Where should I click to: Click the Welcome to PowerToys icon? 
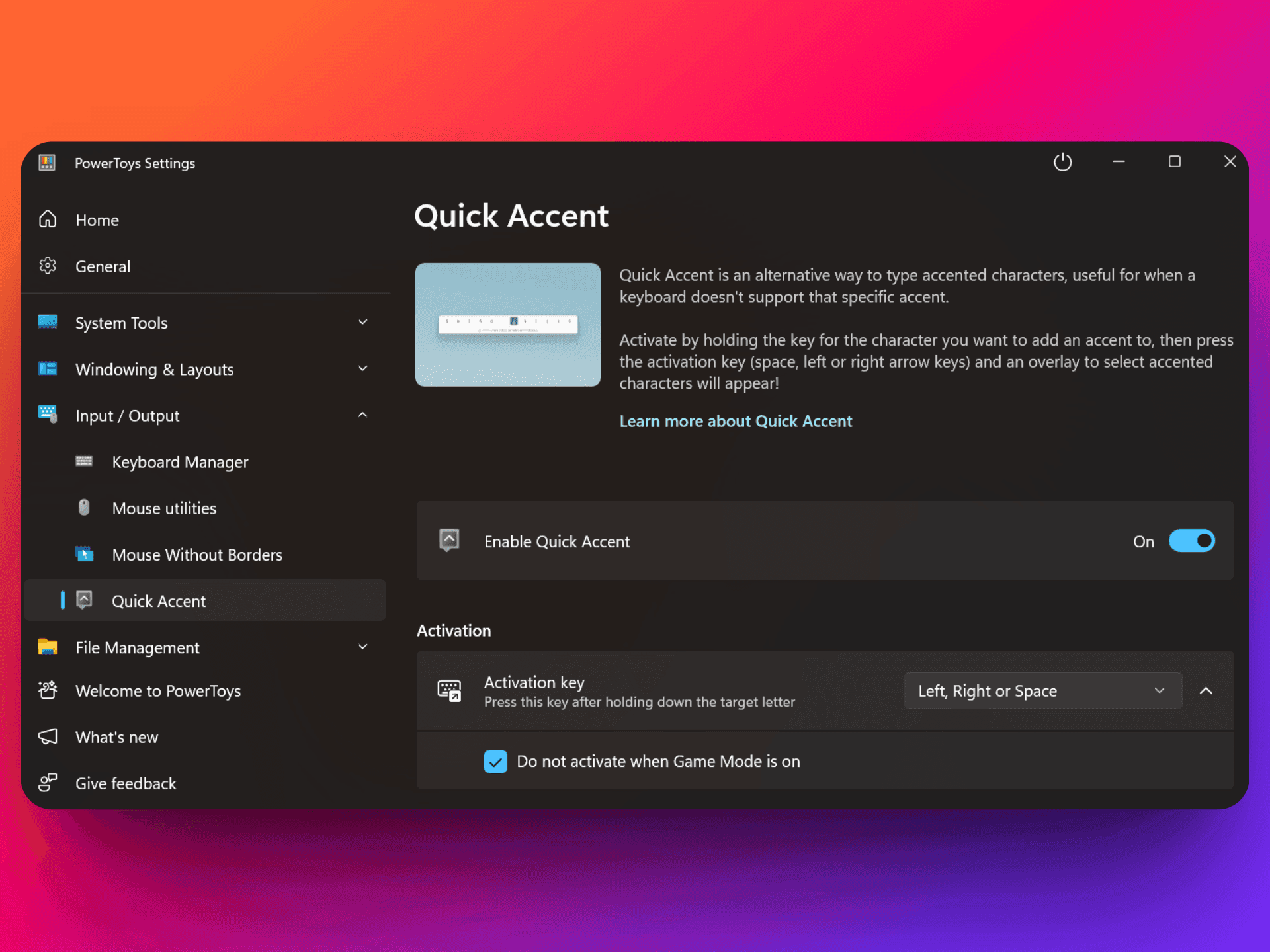(x=48, y=690)
